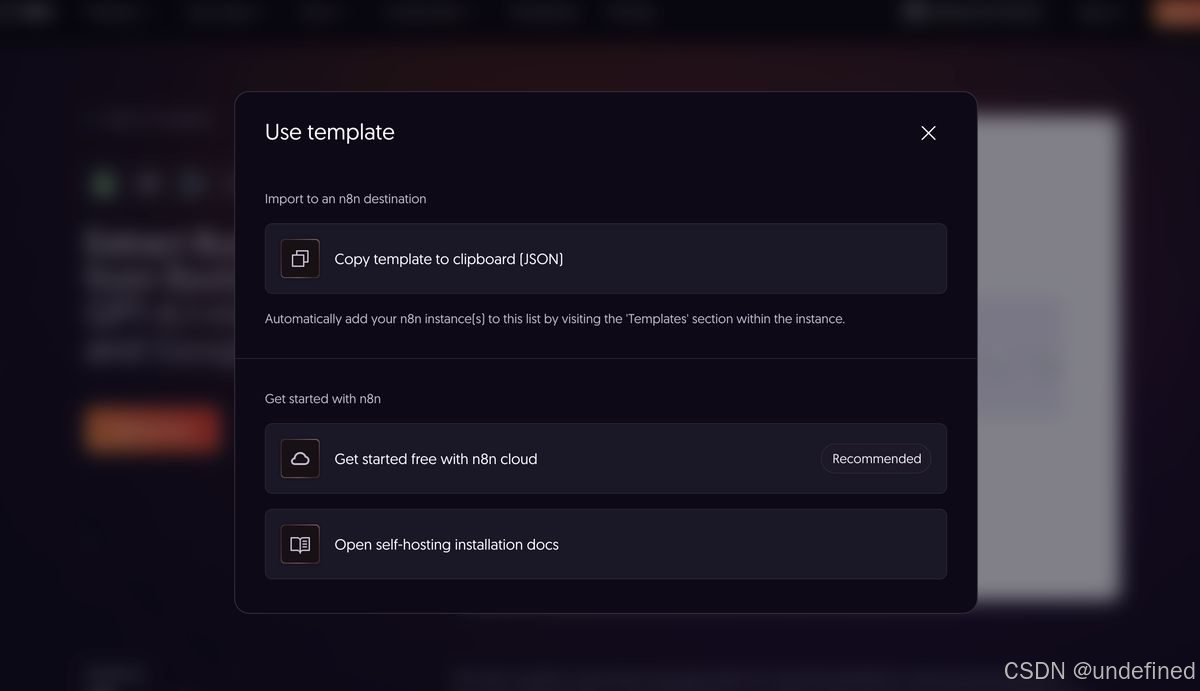Image resolution: width=1200 pixels, height=691 pixels.
Task: Click the Recommended badge on the cloud option
Action: 875,458
